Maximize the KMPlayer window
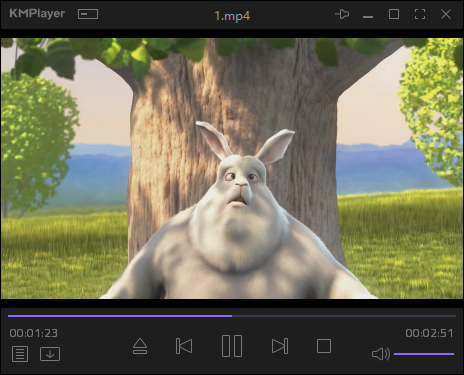Viewport: 464px width, 375px height. click(x=394, y=14)
